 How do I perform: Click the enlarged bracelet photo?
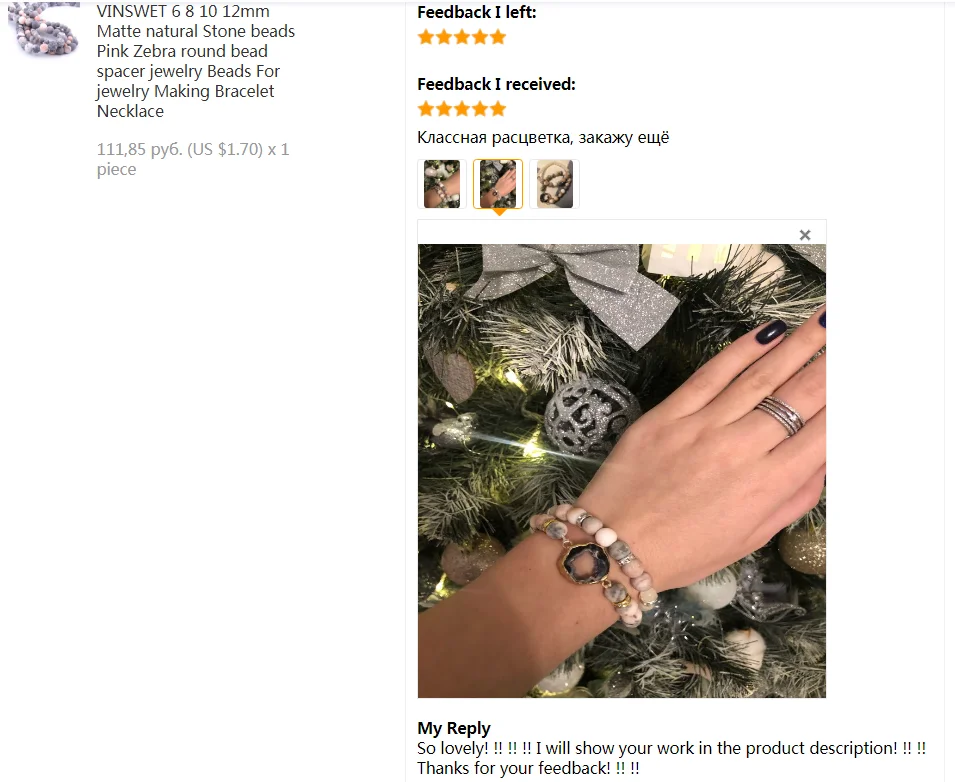pos(622,471)
